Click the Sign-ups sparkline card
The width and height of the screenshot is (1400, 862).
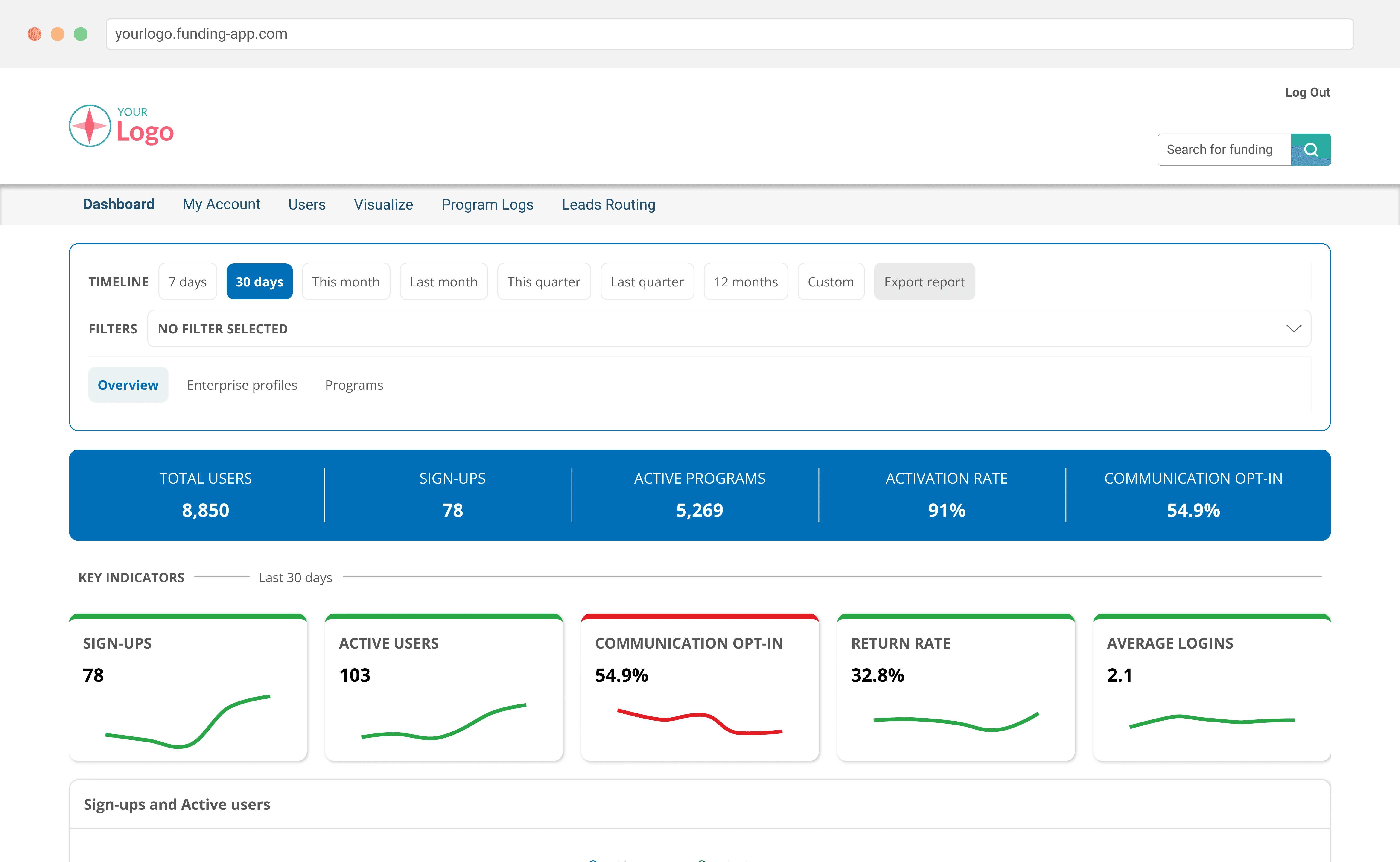point(188,687)
